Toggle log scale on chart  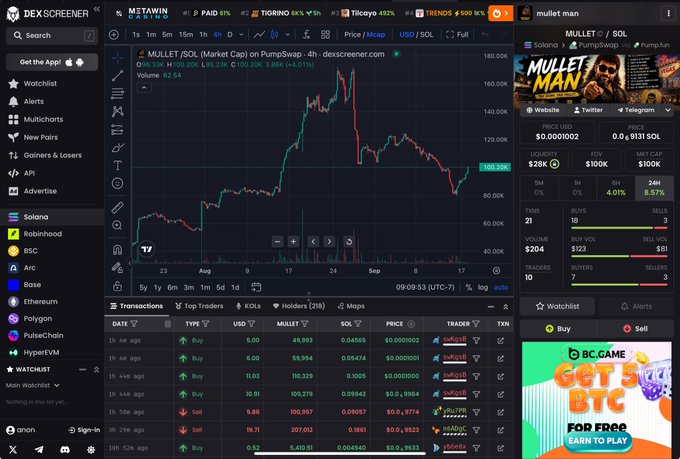point(483,287)
